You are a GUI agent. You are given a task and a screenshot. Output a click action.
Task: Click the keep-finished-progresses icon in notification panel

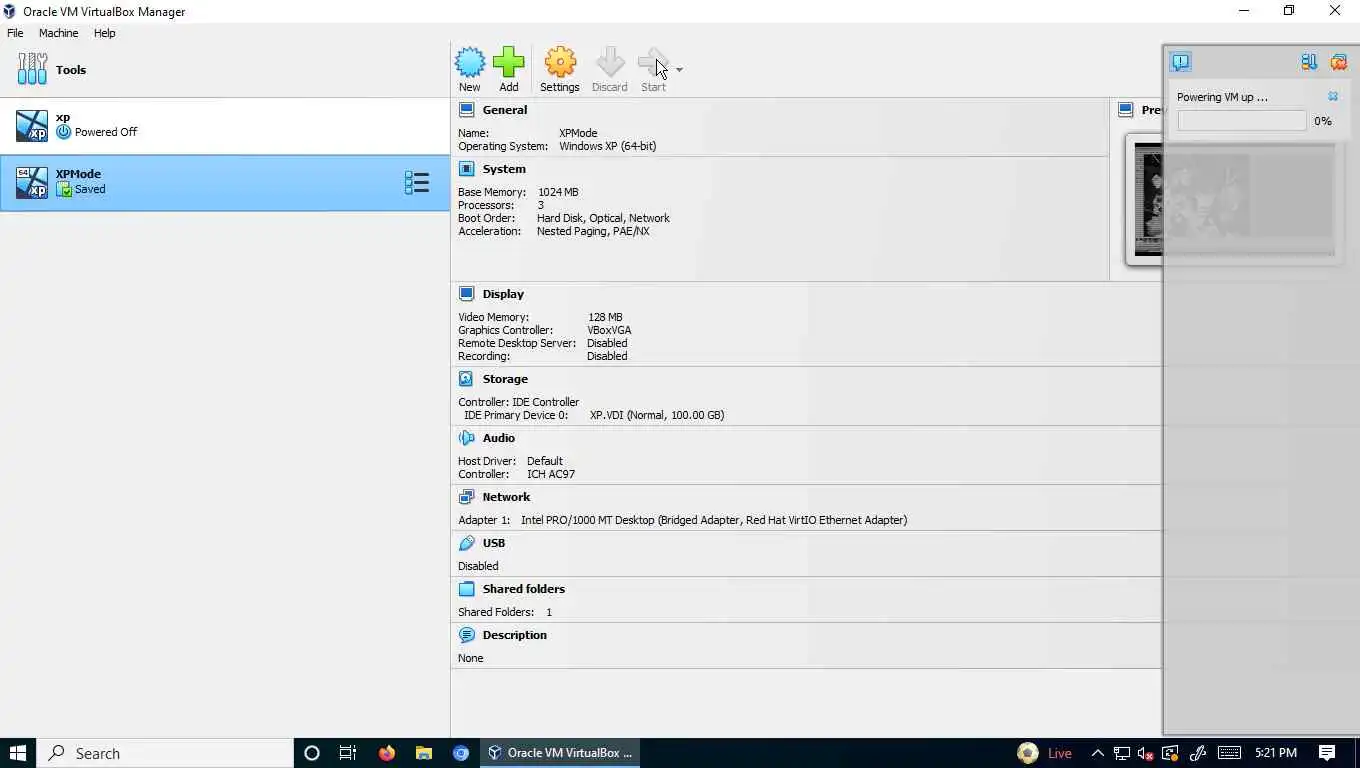1309,62
